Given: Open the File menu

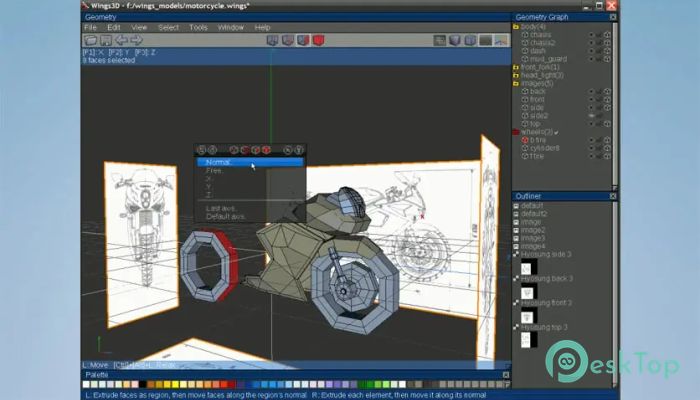Looking at the screenshot, I should pyautogui.click(x=91, y=27).
